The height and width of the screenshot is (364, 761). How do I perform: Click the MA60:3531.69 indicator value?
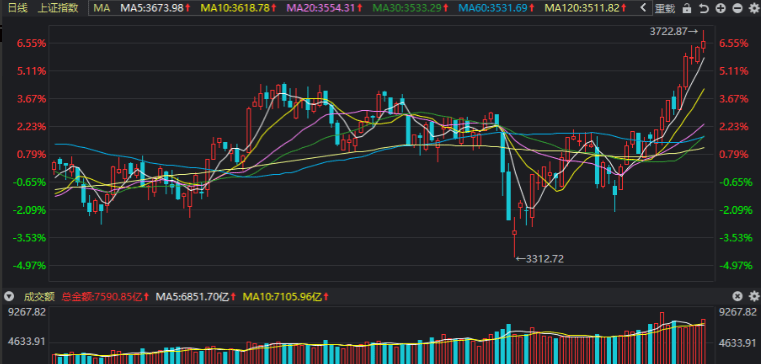tap(493, 8)
